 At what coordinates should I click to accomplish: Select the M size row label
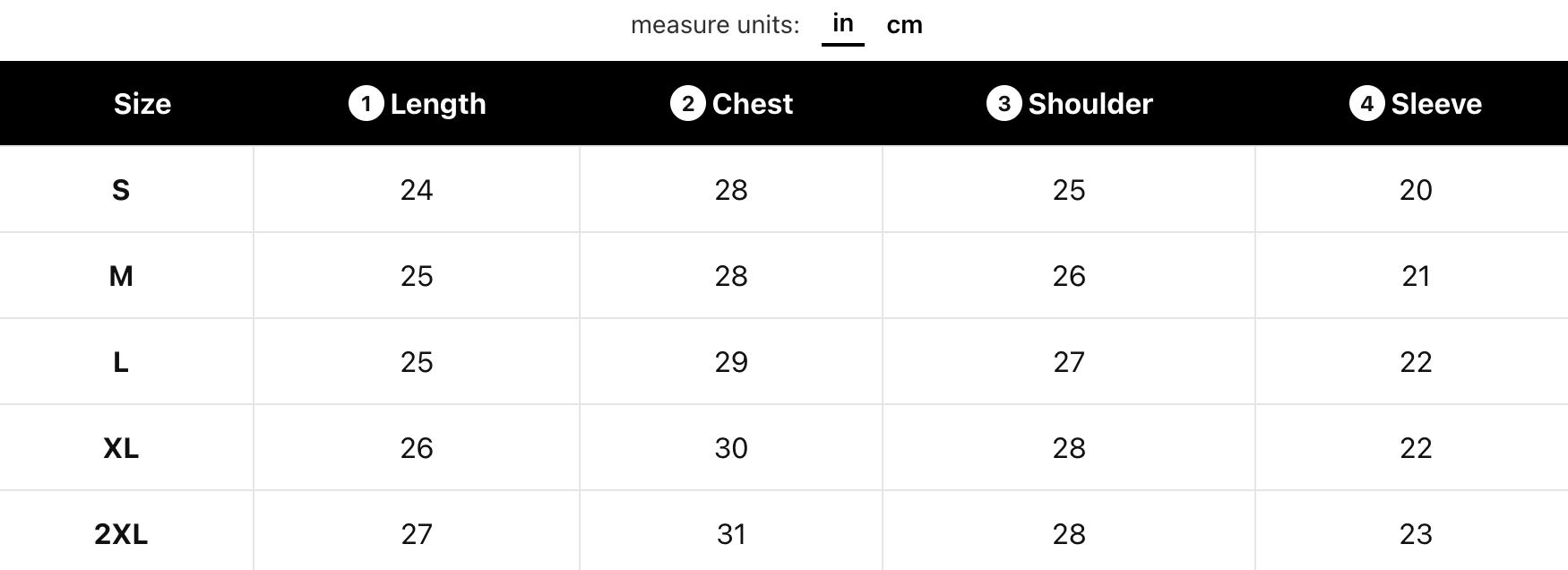point(121,276)
